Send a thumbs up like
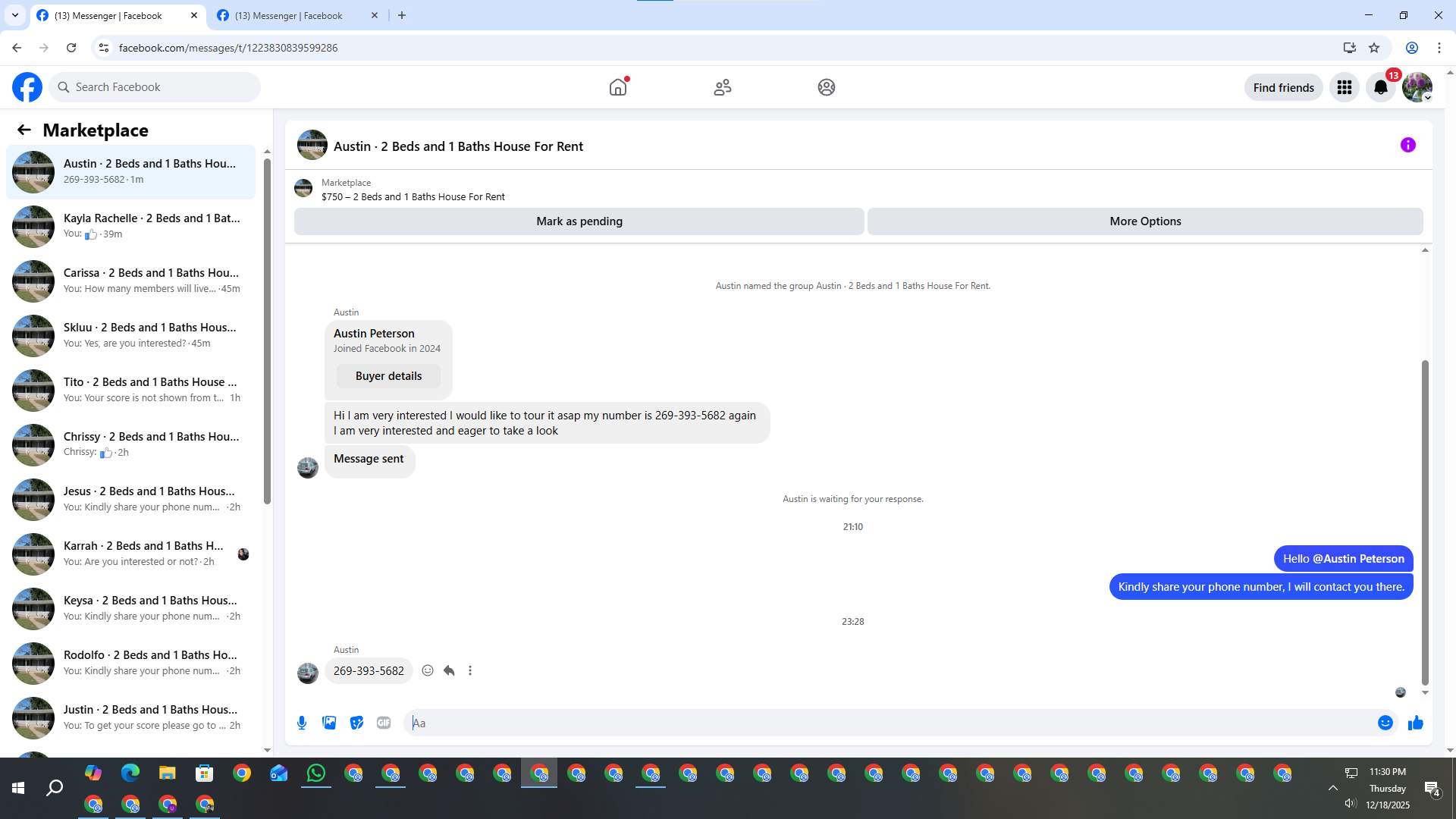This screenshot has width=1456, height=819. click(1415, 723)
